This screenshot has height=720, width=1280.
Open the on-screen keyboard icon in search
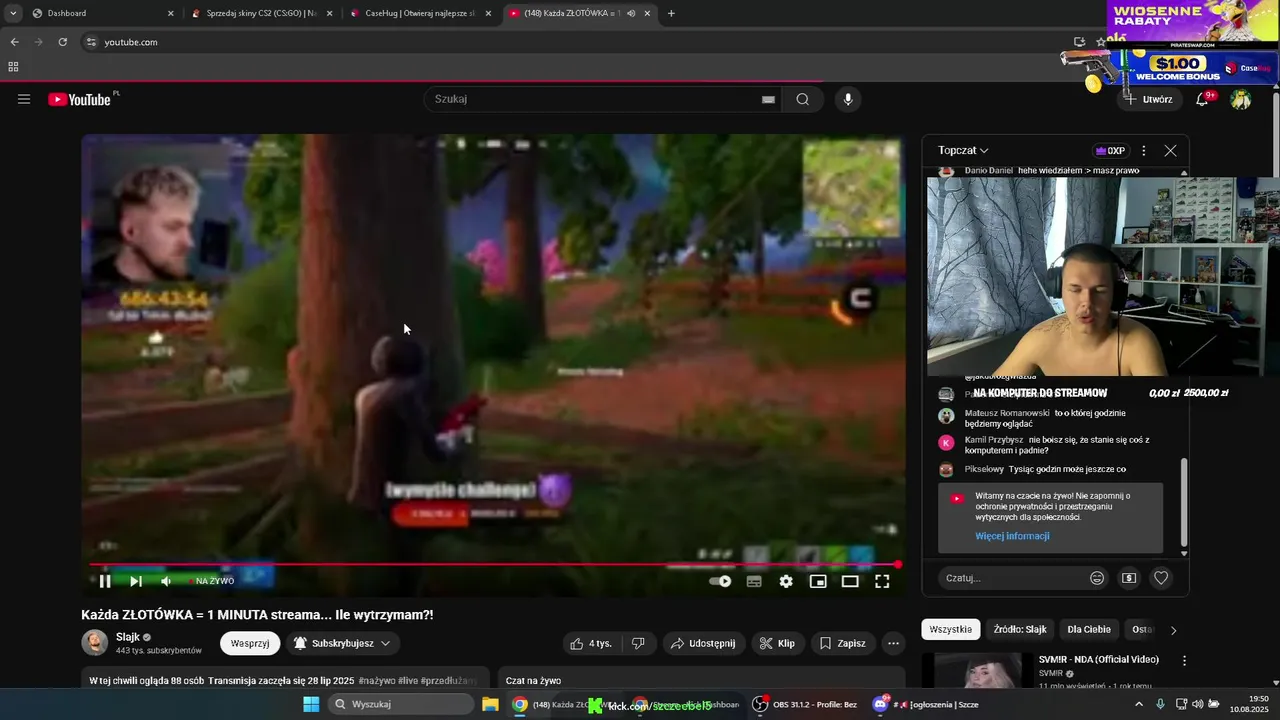click(x=768, y=99)
